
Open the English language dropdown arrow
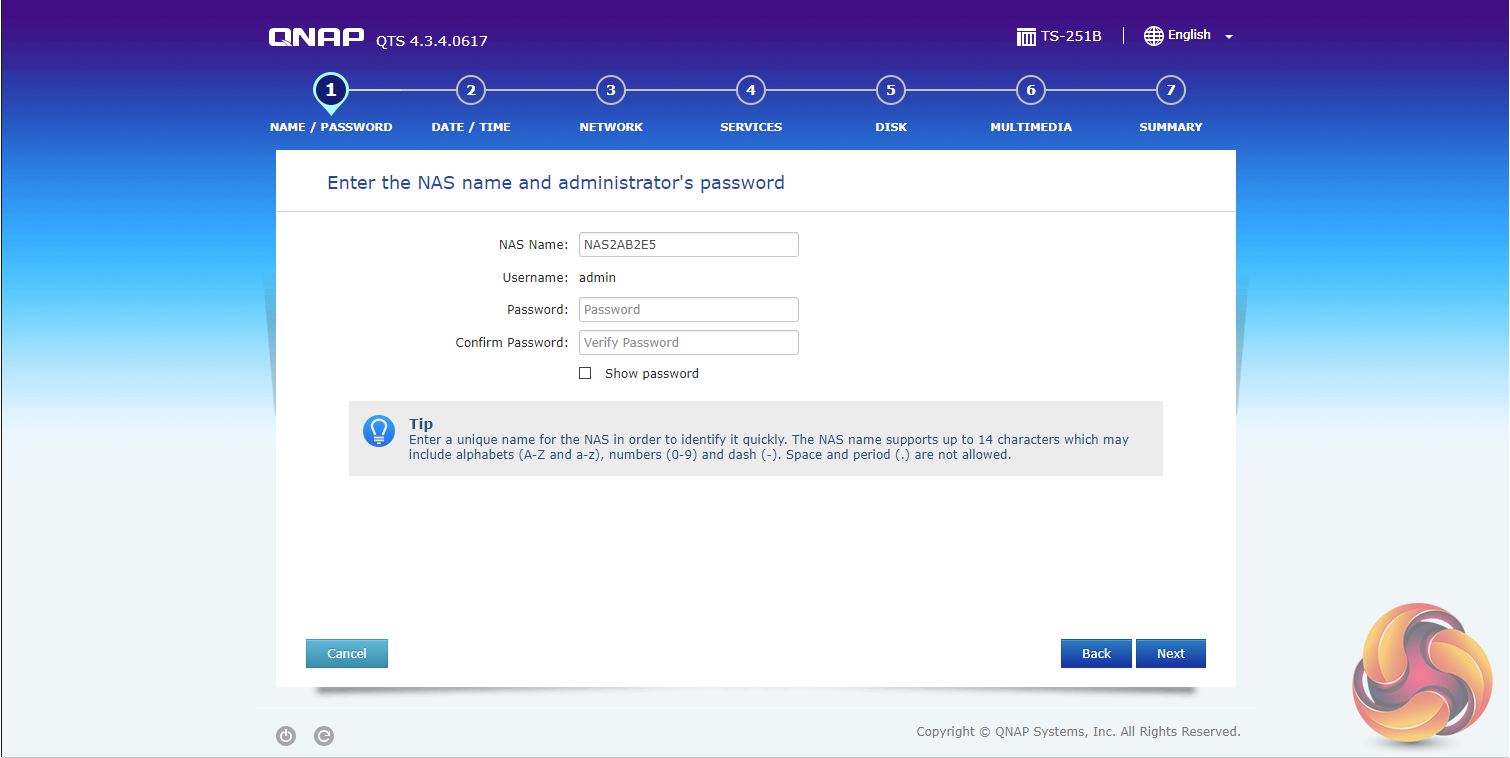pos(1229,37)
